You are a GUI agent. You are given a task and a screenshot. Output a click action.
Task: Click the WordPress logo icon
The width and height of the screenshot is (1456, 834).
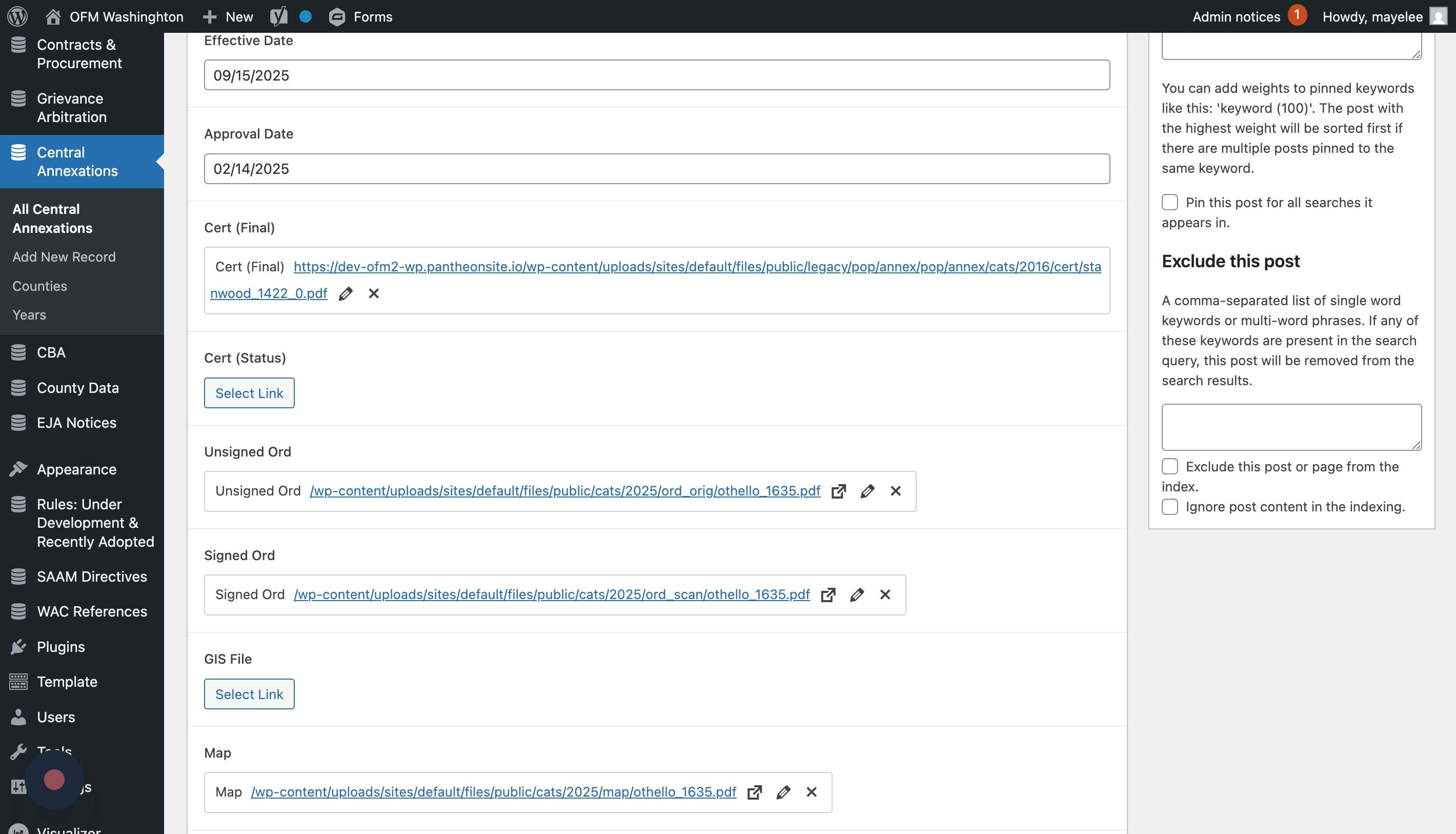[x=17, y=16]
